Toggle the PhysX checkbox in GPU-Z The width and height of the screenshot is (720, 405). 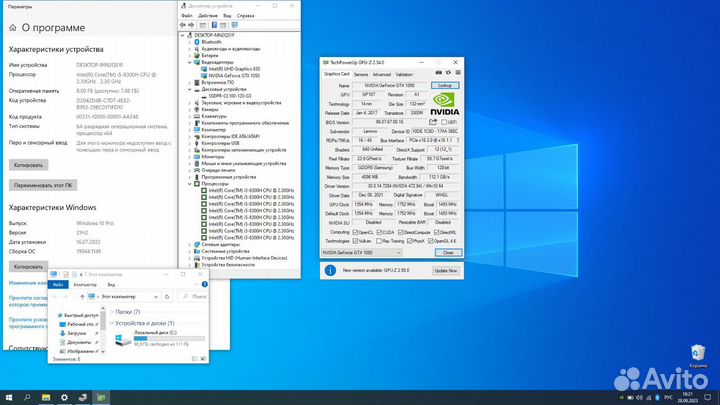(410, 241)
